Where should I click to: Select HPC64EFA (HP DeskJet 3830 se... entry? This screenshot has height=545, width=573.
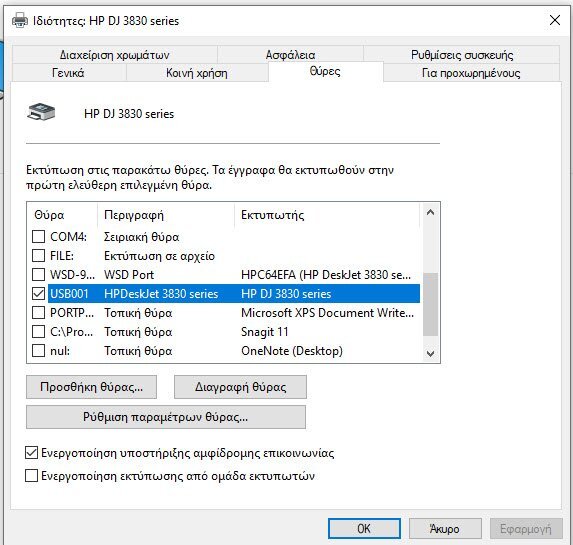(326, 275)
